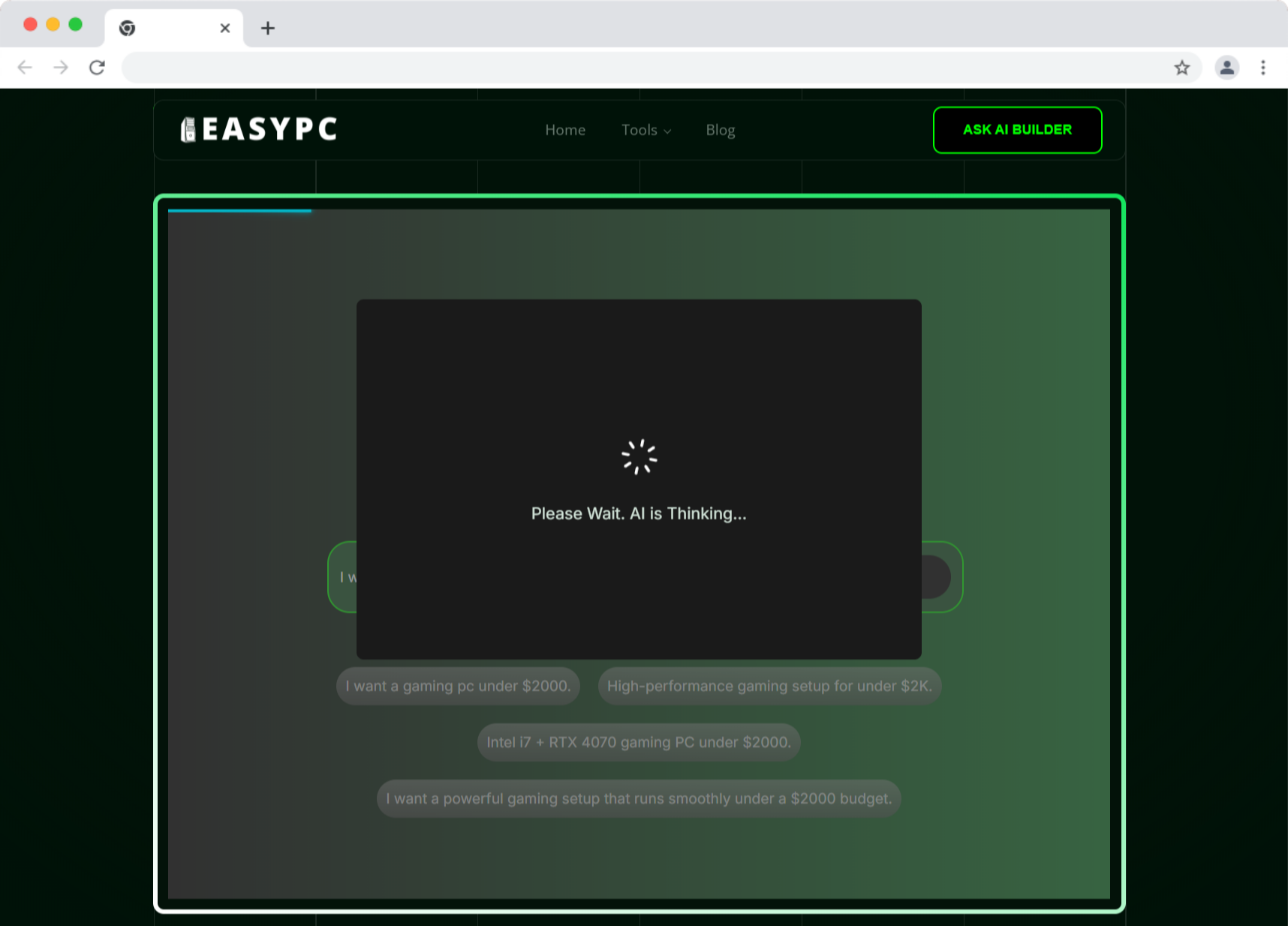The width and height of the screenshot is (1288, 926).
Task: Open a new tab with the plus icon
Action: (x=267, y=28)
